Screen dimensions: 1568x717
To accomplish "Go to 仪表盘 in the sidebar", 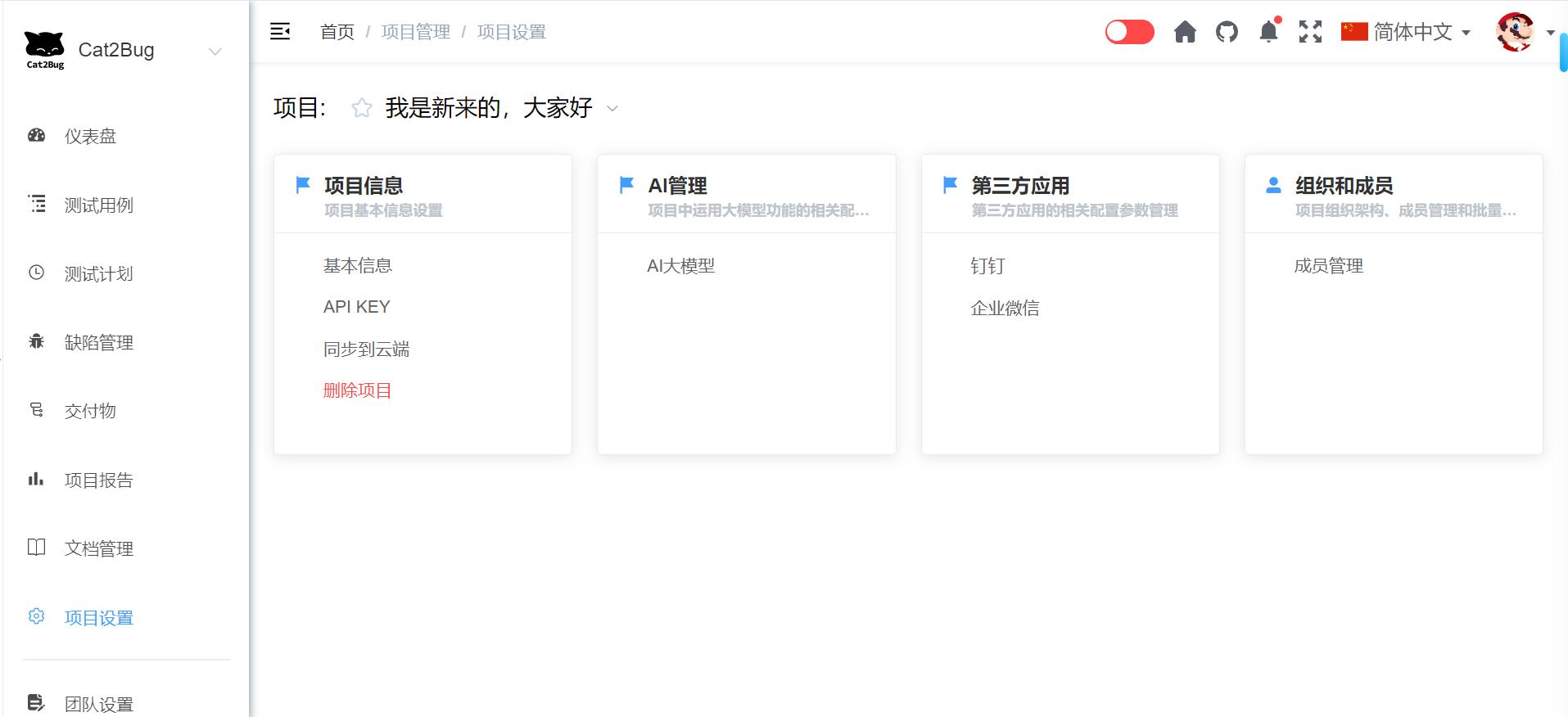I will (x=91, y=136).
